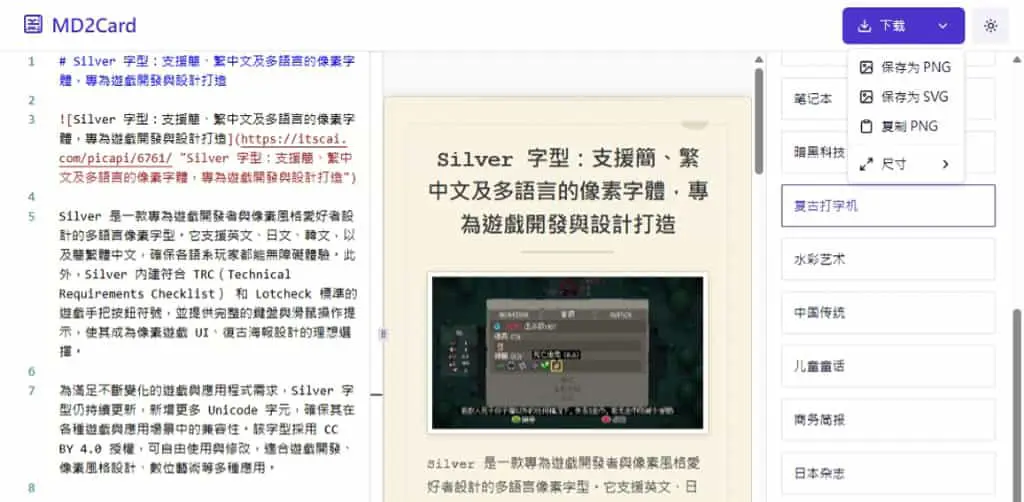This screenshot has width=1024, height=502.
Task: Select the 中国传统 theme
Action: 888,313
